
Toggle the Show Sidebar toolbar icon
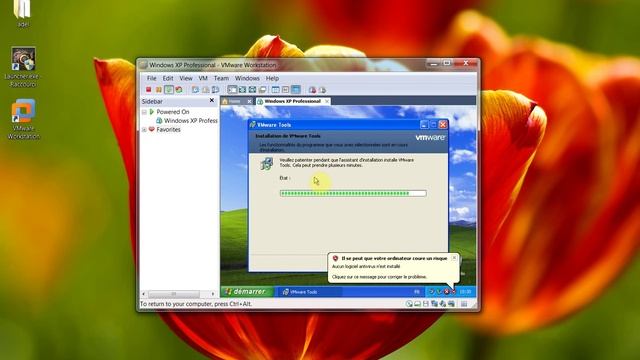232,90
